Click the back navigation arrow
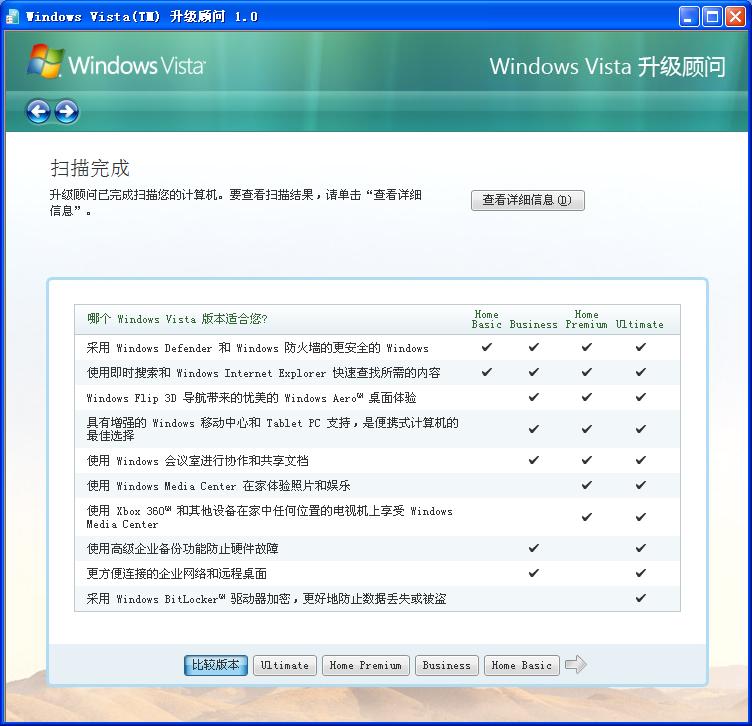The height and width of the screenshot is (726, 752). [x=38, y=112]
